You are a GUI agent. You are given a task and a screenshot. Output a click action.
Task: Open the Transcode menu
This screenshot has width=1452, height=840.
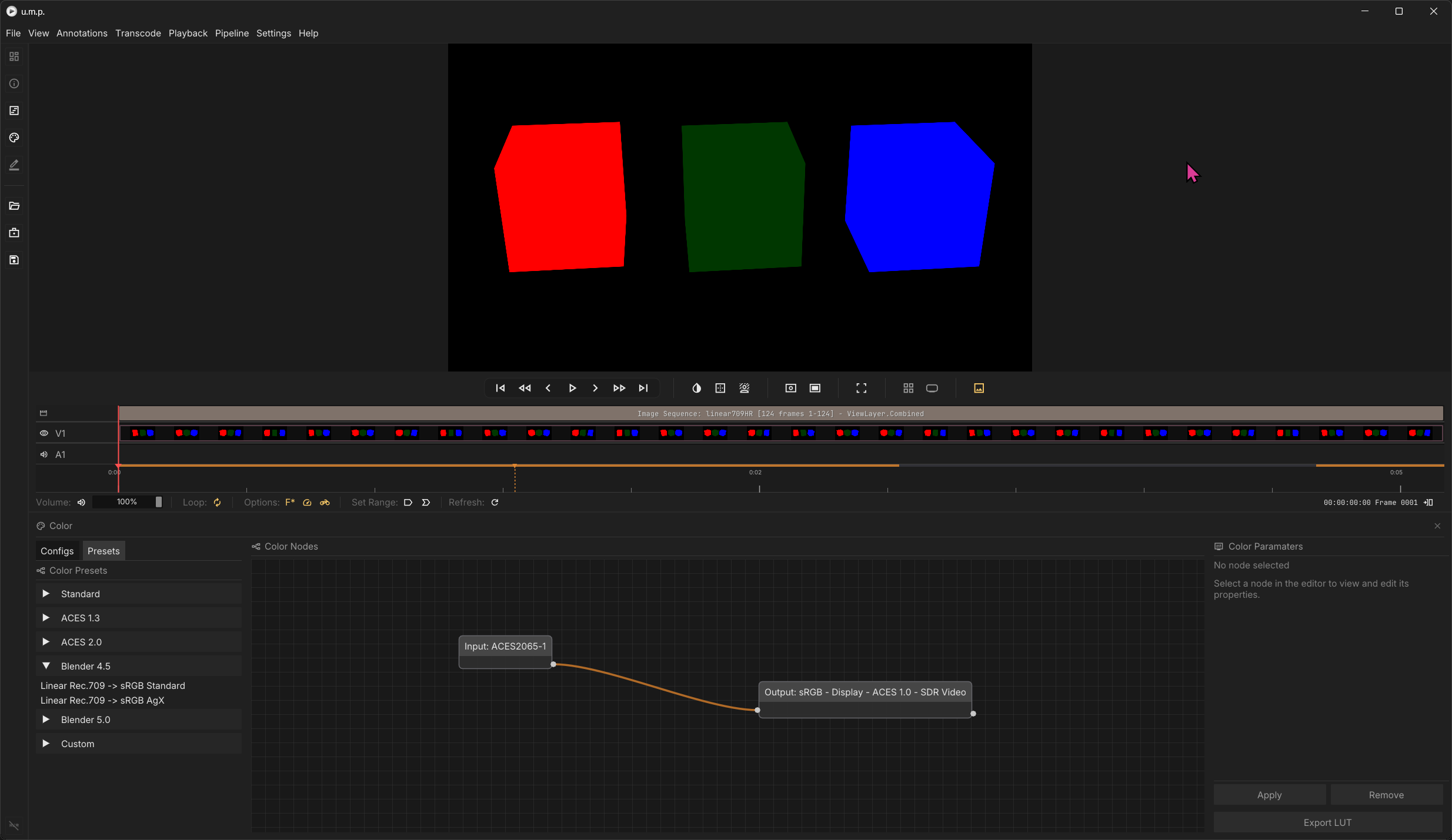coord(138,33)
